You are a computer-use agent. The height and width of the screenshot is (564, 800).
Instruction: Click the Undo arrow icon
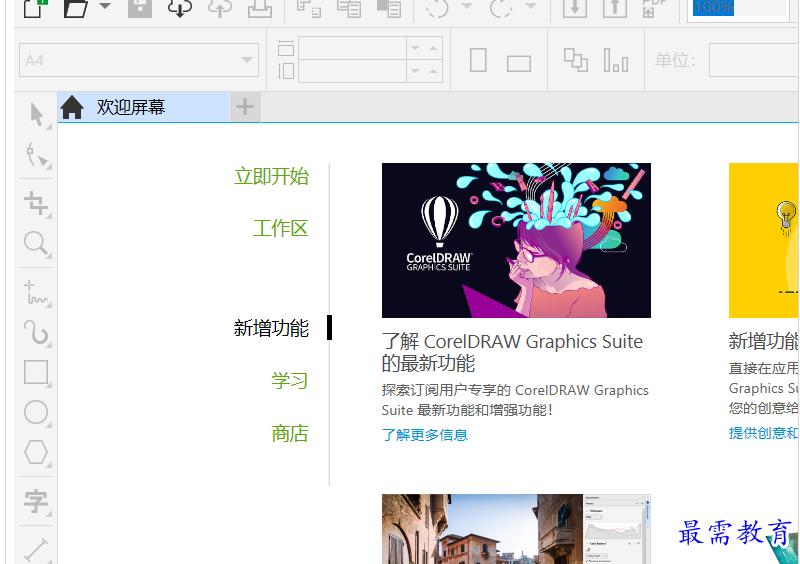pos(437,8)
